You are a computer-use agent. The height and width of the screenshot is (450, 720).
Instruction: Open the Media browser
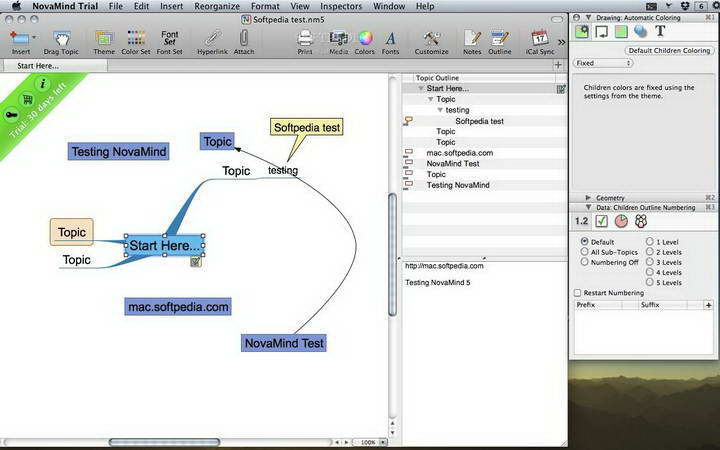click(x=339, y=38)
